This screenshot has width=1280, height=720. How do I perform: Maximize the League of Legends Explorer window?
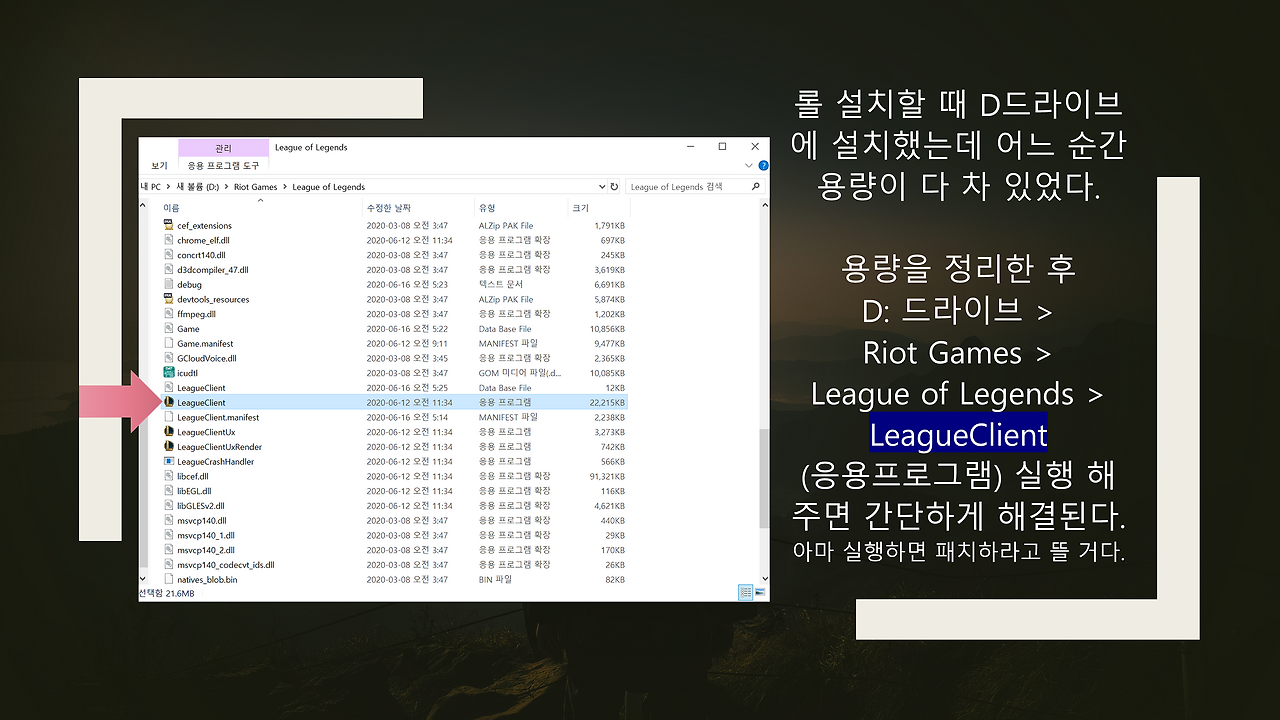(722, 147)
